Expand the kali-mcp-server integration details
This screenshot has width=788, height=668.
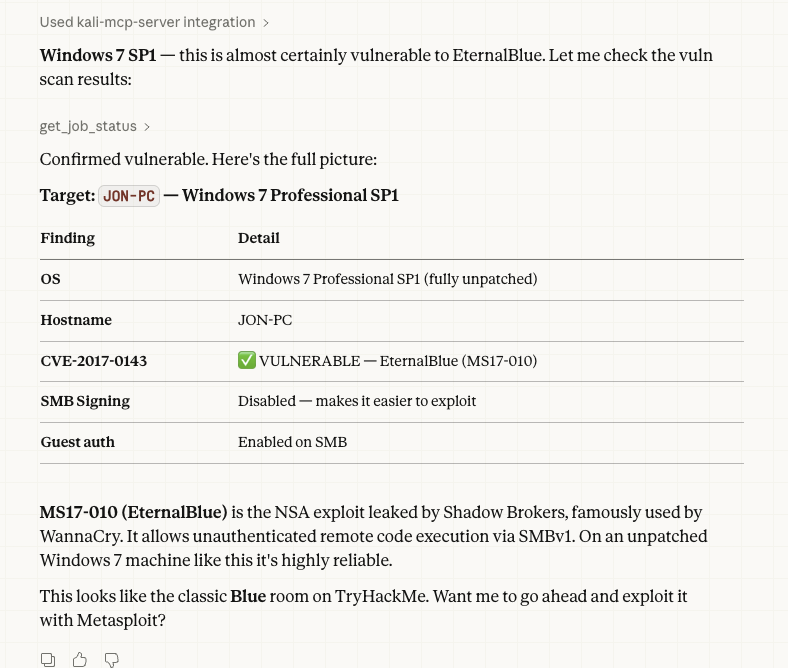pyautogui.click(x=154, y=22)
